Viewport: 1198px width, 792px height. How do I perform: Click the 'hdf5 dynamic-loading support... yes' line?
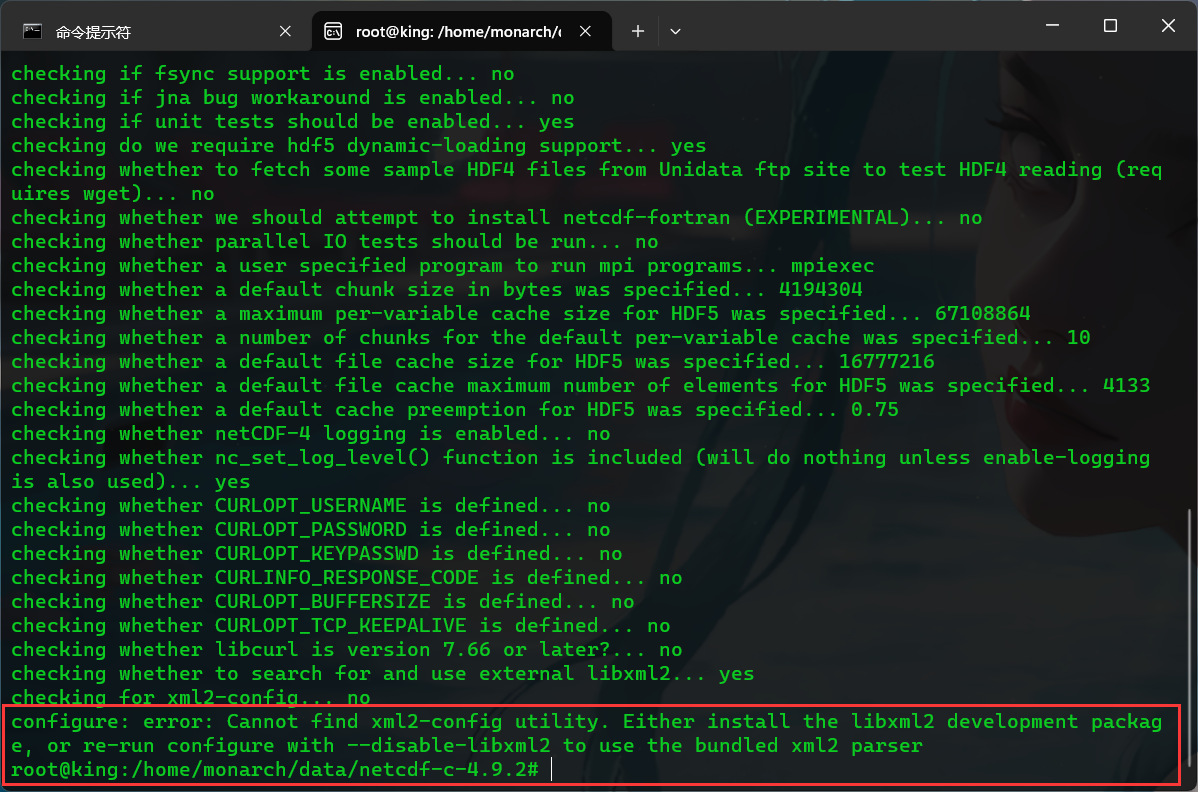coord(358,145)
